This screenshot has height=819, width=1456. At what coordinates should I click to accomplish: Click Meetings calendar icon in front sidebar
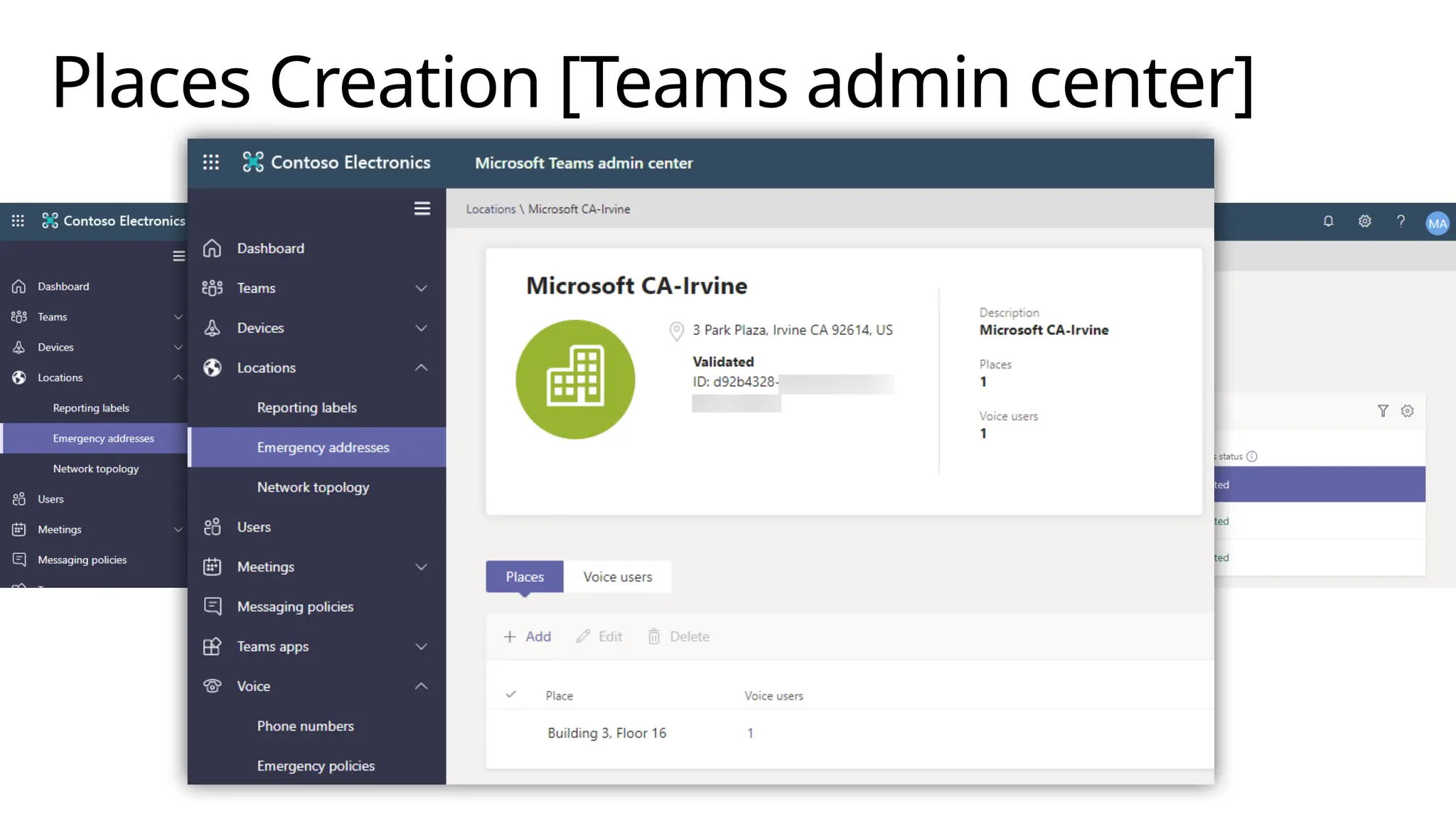(212, 567)
